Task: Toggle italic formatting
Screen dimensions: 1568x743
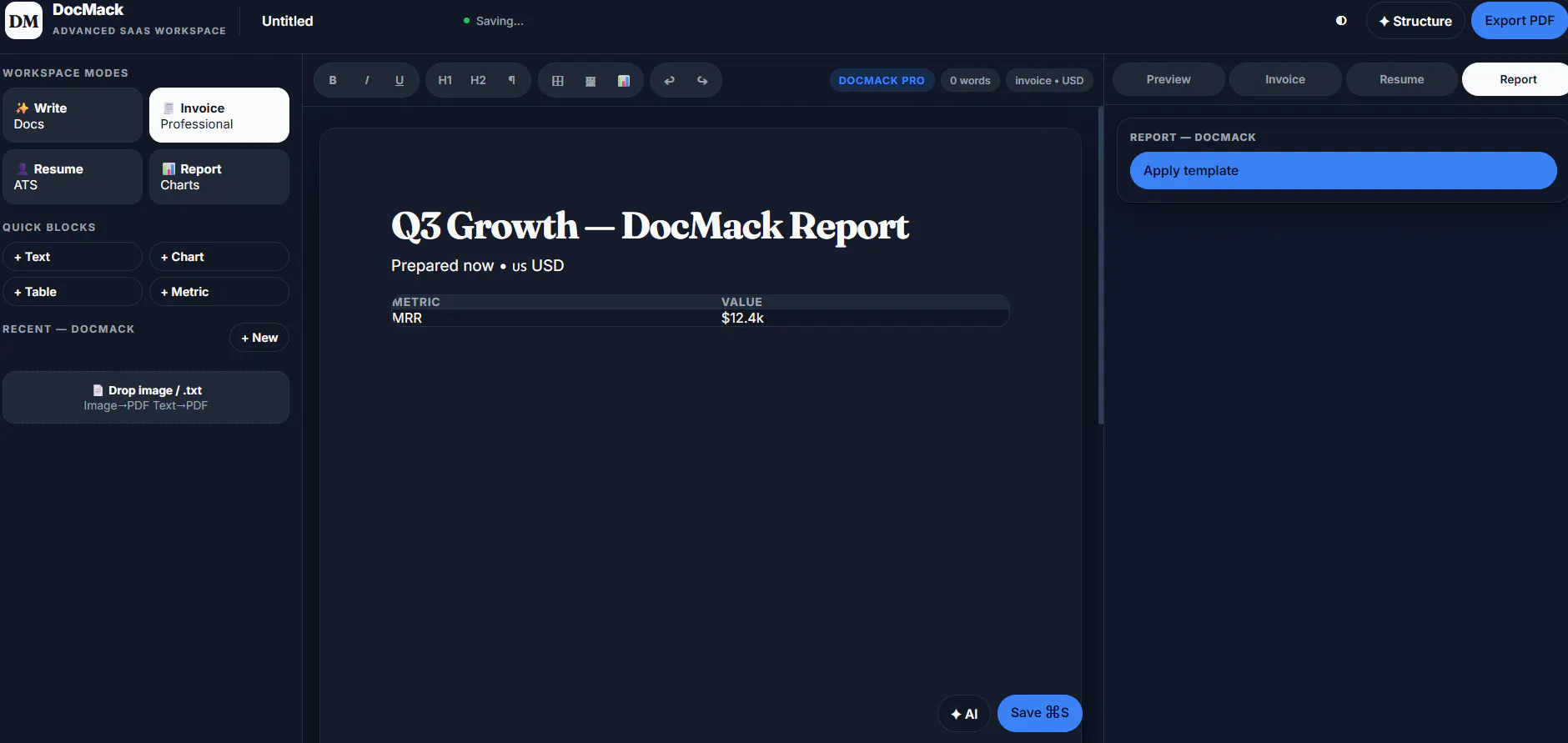Action: click(x=367, y=81)
